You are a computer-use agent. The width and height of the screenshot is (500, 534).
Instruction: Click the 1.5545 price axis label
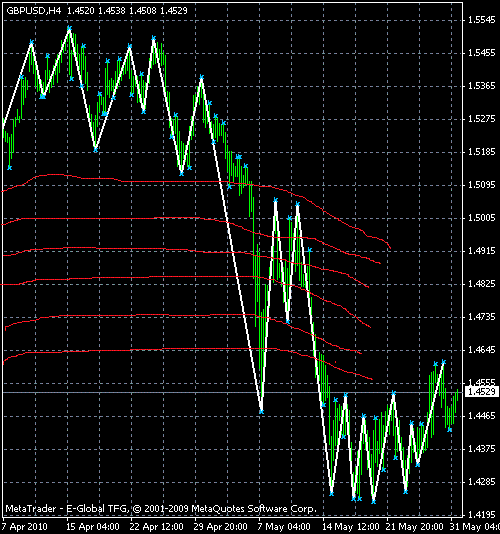point(482,20)
